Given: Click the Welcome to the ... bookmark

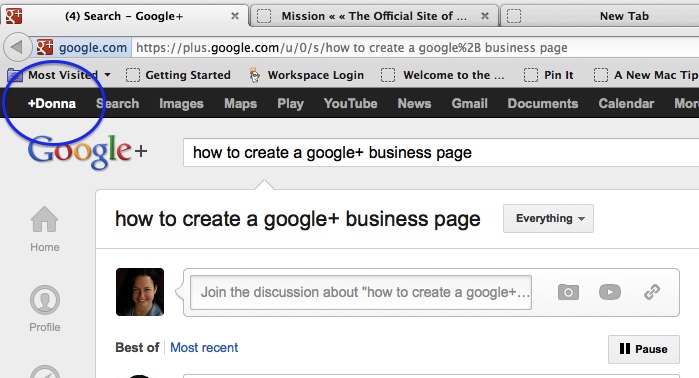Looking at the screenshot, I should (443, 75).
